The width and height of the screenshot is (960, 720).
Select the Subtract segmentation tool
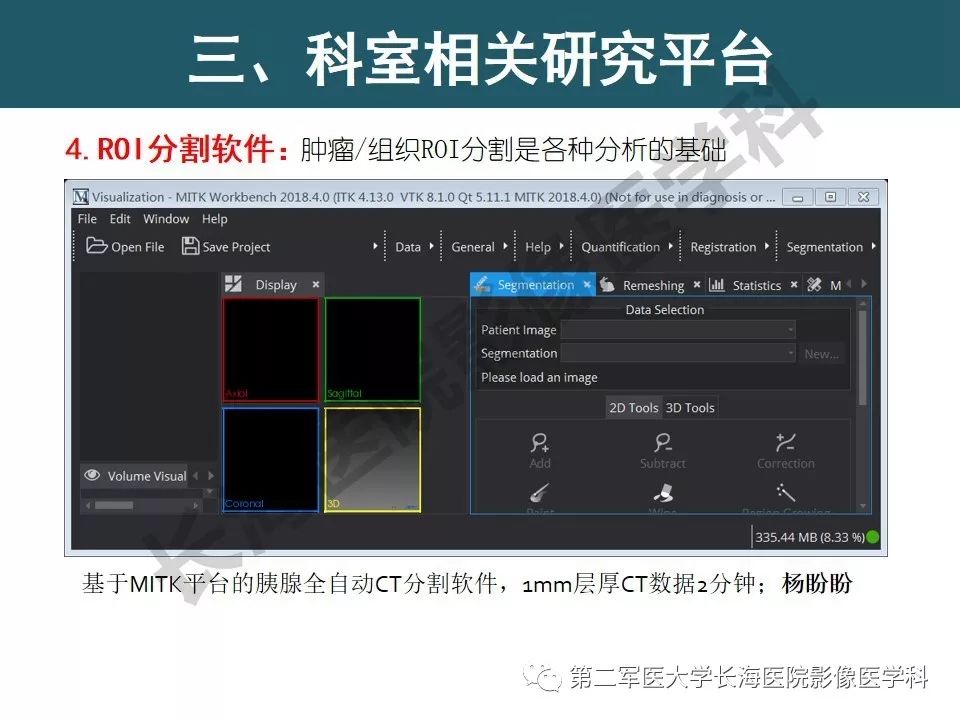(x=662, y=451)
